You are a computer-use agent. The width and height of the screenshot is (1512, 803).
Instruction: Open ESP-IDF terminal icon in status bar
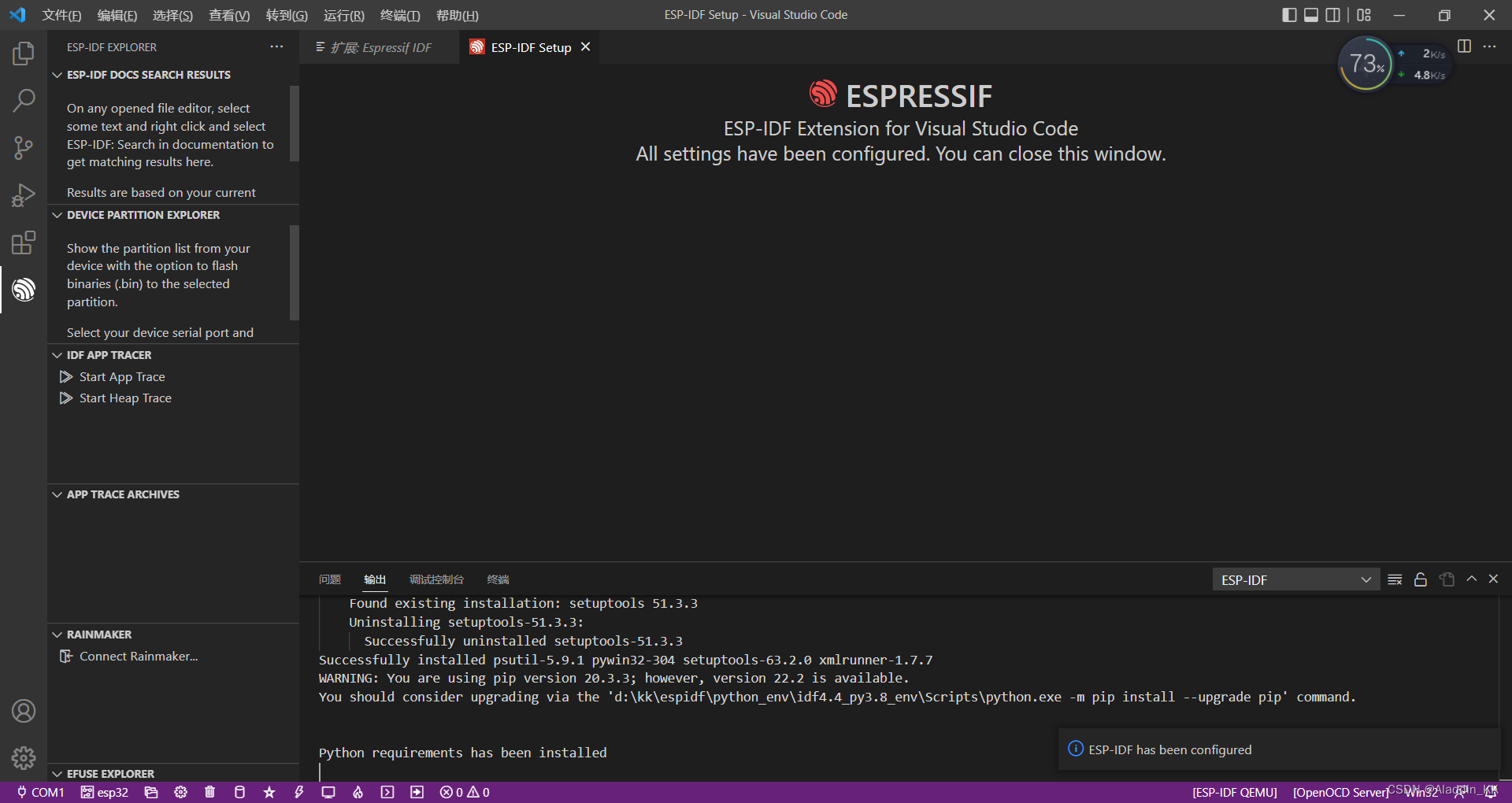[387, 792]
